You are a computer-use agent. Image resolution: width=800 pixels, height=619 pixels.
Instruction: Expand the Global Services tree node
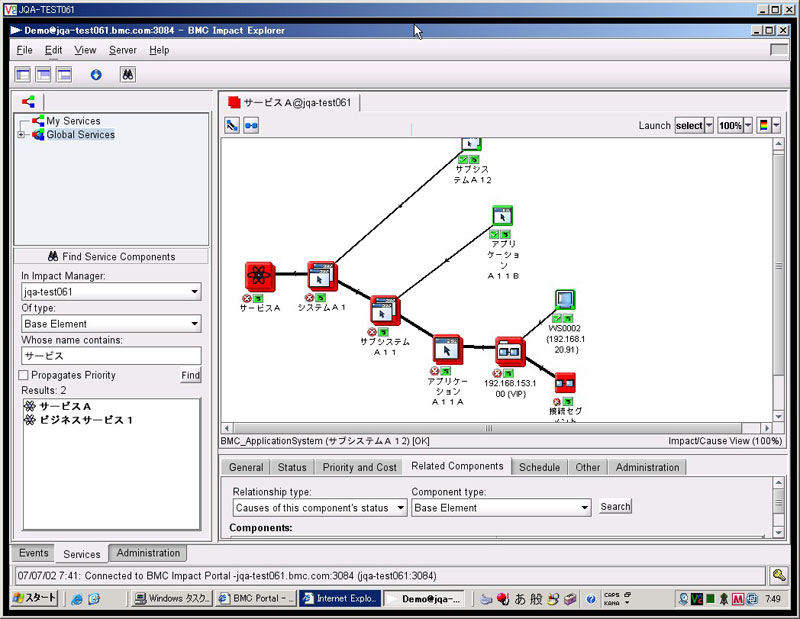tap(21, 135)
